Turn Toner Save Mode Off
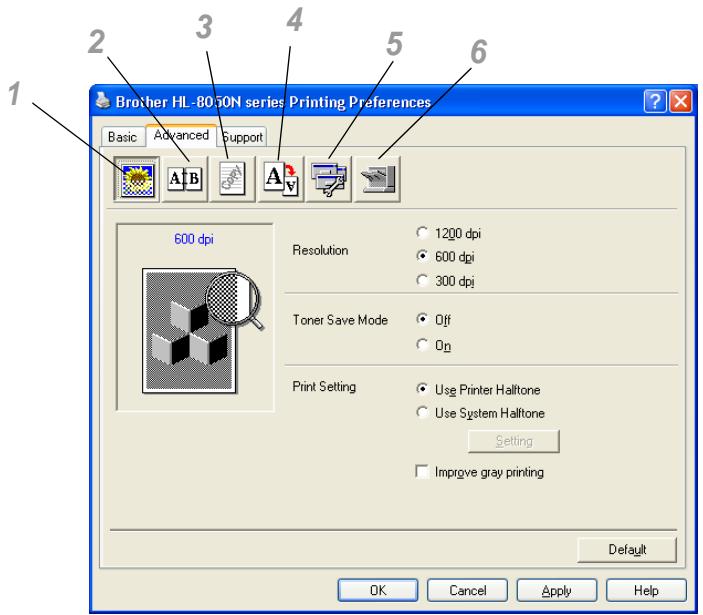703x615 pixels. coord(434,320)
